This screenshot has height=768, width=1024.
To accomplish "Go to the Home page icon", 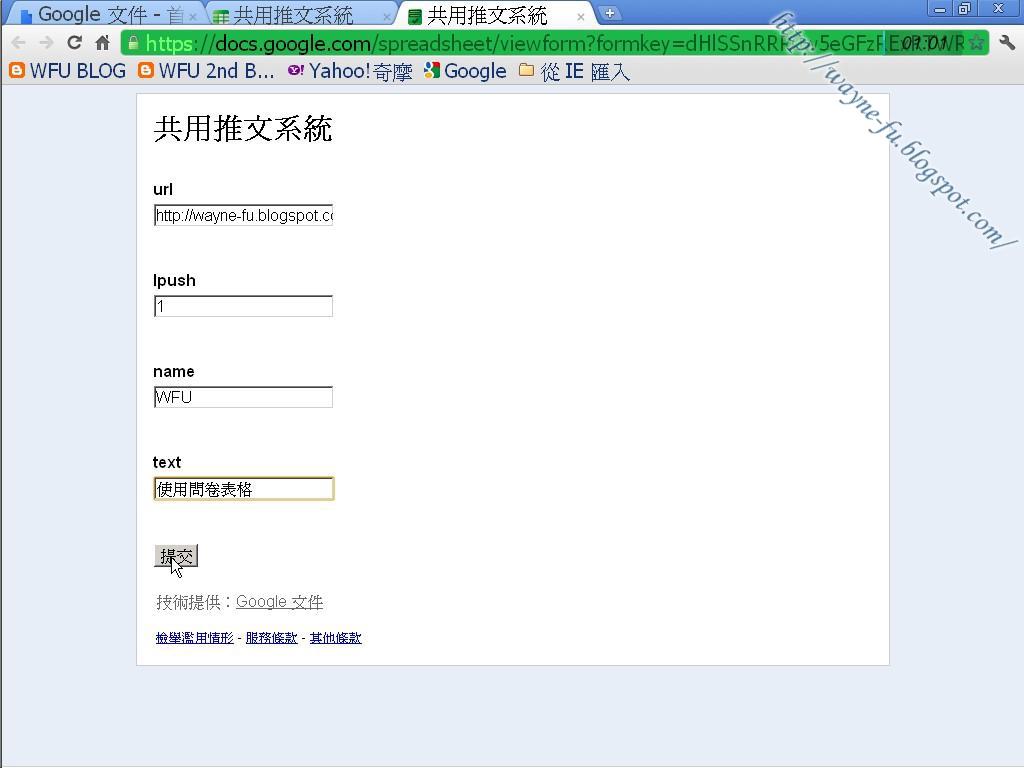I will 103,43.
